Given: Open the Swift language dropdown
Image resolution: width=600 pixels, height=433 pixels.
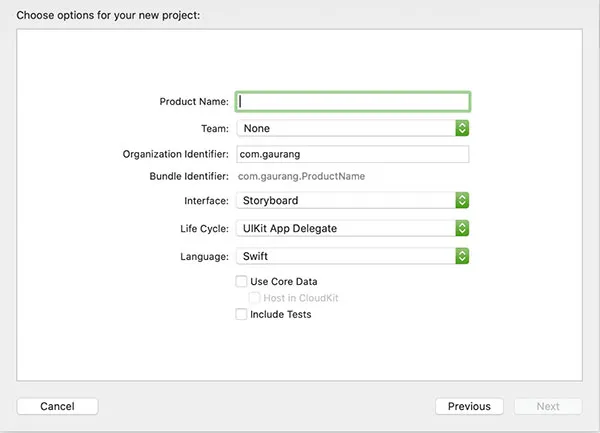Looking at the screenshot, I should (345, 256).
